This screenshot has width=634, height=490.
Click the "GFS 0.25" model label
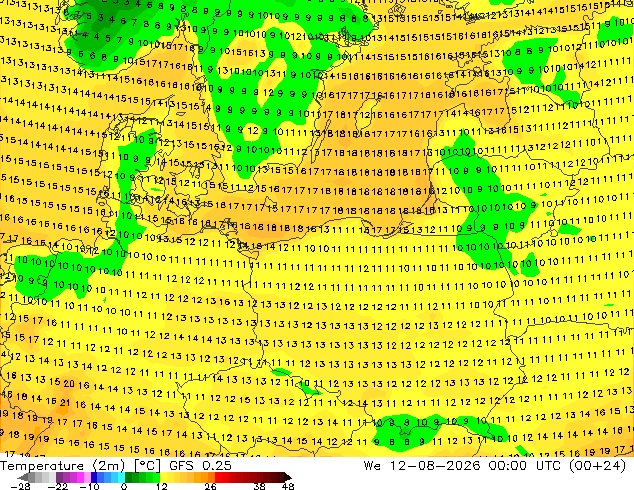pyautogui.click(x=200, y=466)
